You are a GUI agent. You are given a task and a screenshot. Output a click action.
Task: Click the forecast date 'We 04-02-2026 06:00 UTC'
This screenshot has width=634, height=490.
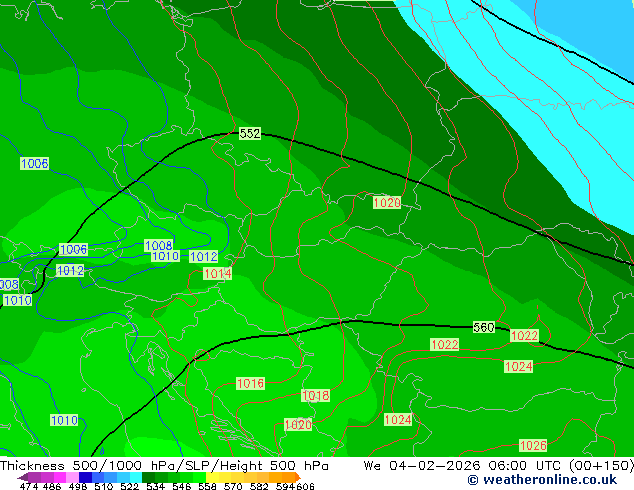tap(464, 466)
